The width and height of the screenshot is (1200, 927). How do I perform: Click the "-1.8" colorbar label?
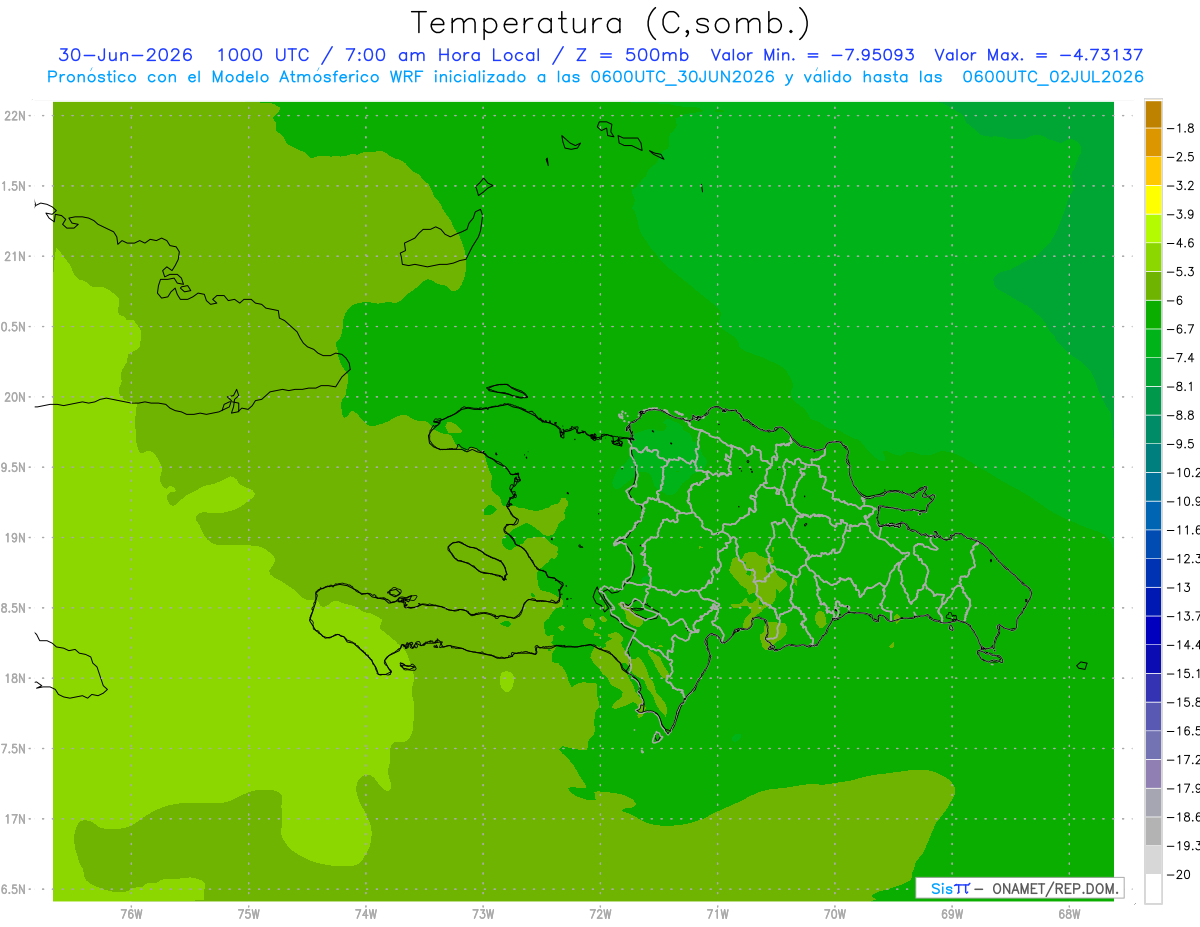[1181, 128]
